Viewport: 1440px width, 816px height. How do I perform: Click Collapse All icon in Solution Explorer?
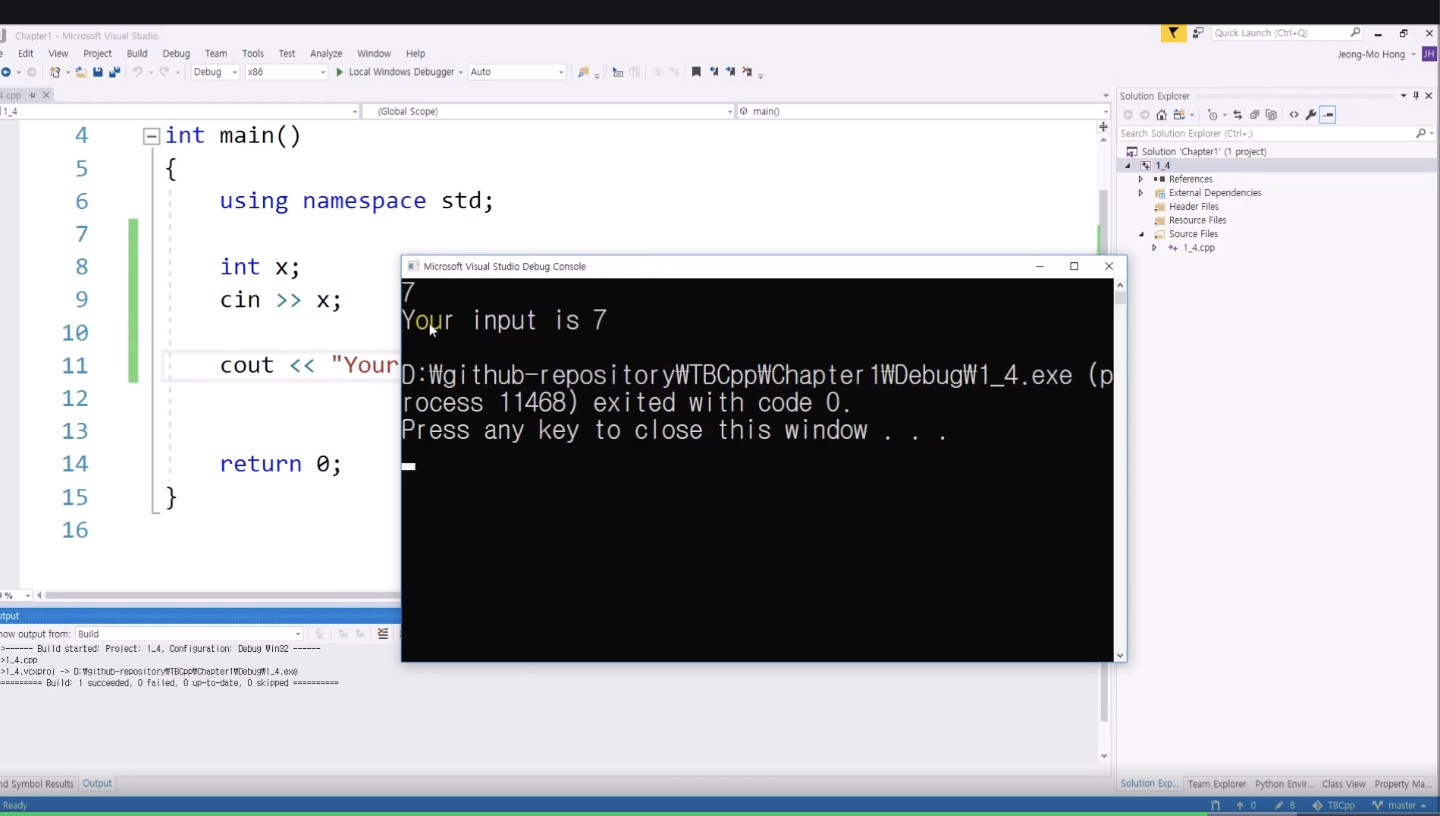click(1254, 115)
